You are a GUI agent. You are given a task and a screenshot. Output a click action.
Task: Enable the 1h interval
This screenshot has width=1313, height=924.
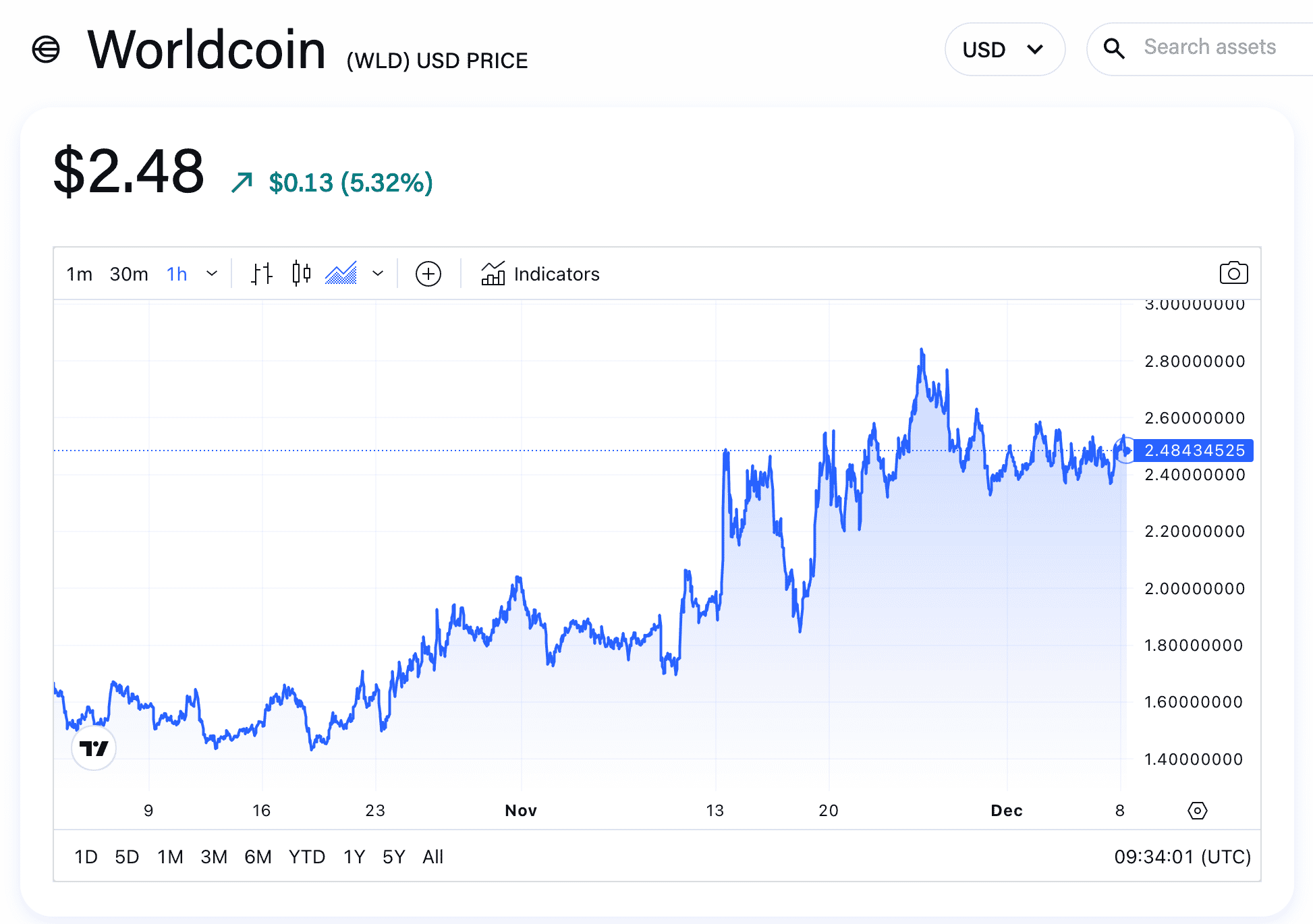click(x=176, y=274)
